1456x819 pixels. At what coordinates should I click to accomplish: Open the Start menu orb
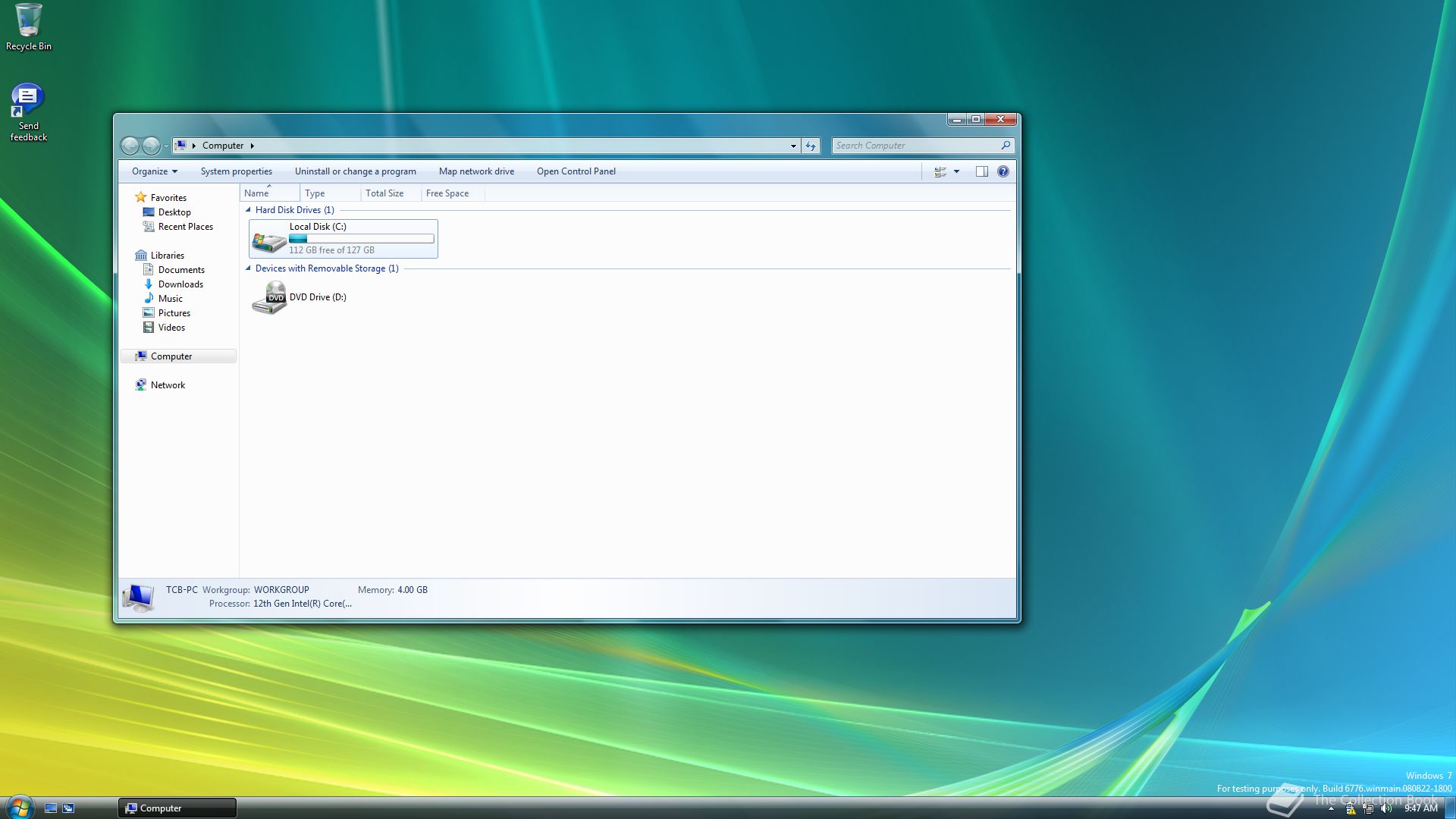click(20, 808)
